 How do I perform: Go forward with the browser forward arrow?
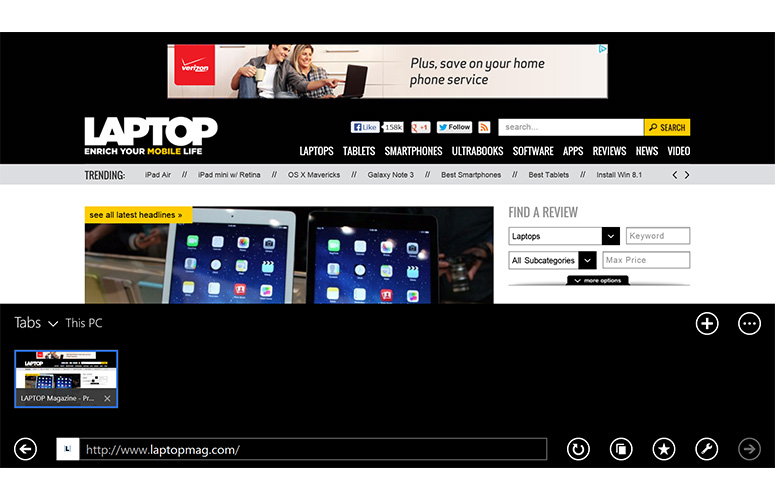(749, 449)
